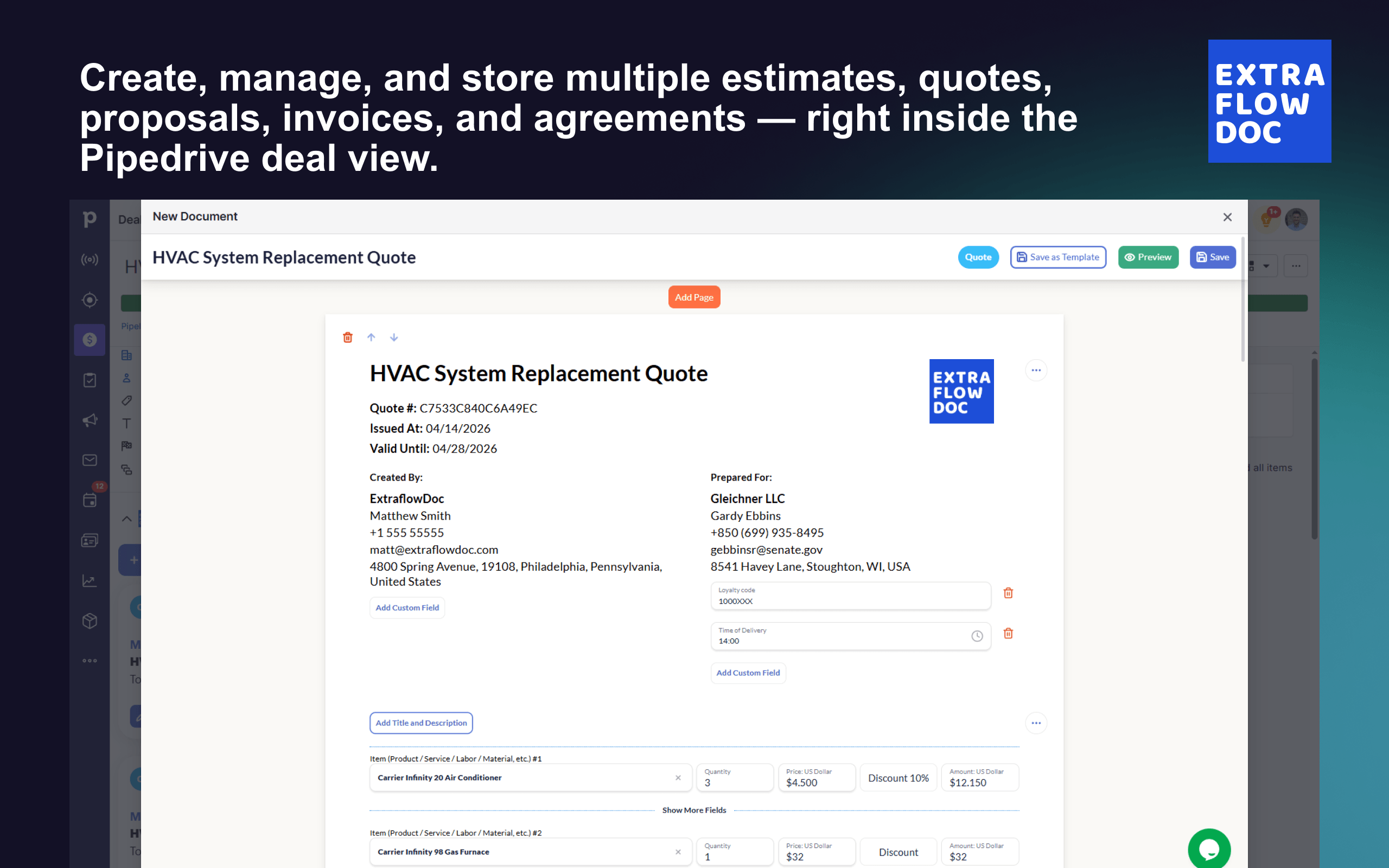Open the Activities calendar icon with badge 12
Screen dimensions: 1389x868
click(x=90, y=500)
